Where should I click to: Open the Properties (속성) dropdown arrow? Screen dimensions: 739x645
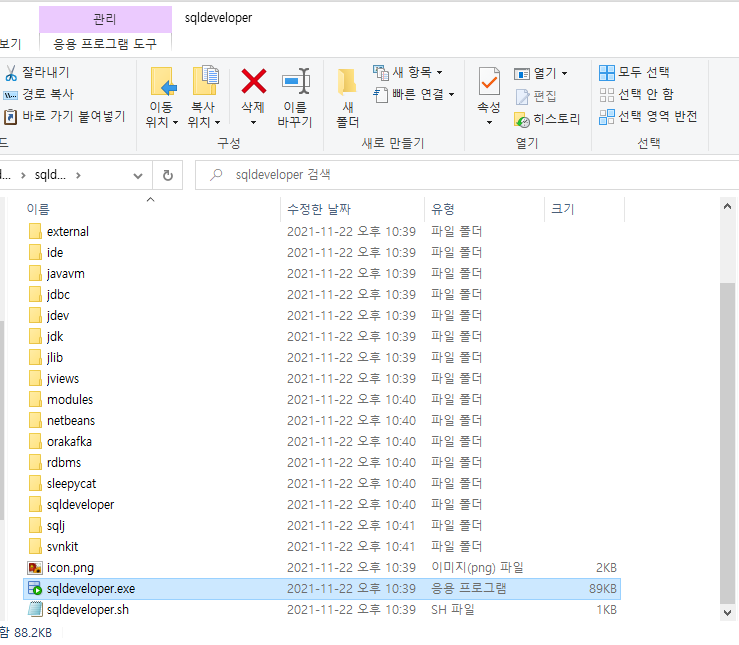click(489, 122)
